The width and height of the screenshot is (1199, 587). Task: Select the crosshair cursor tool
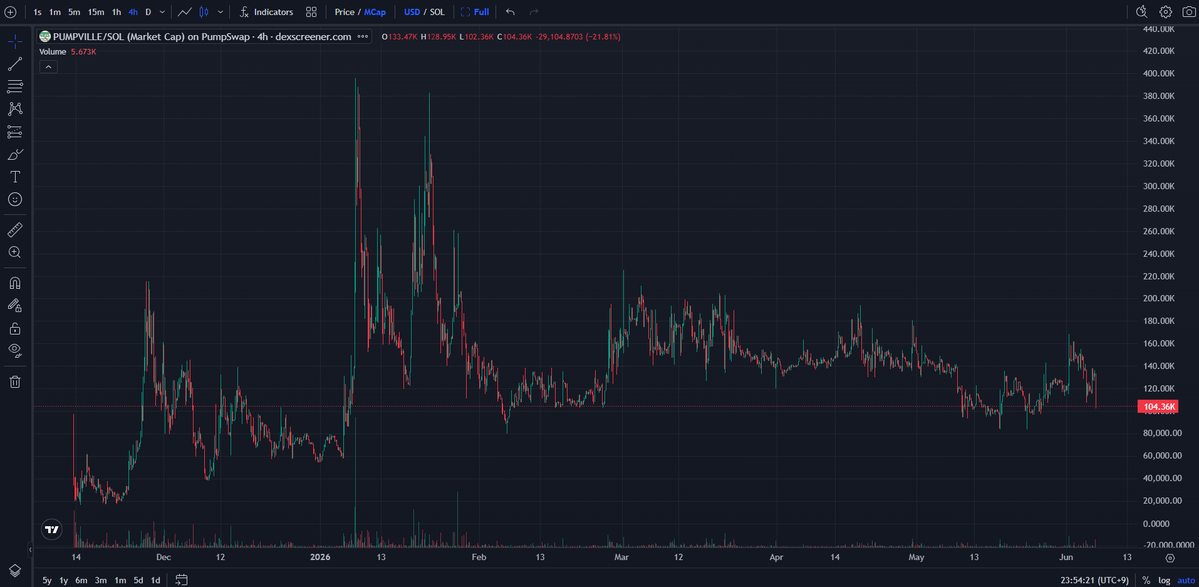(x=15, y=41)
